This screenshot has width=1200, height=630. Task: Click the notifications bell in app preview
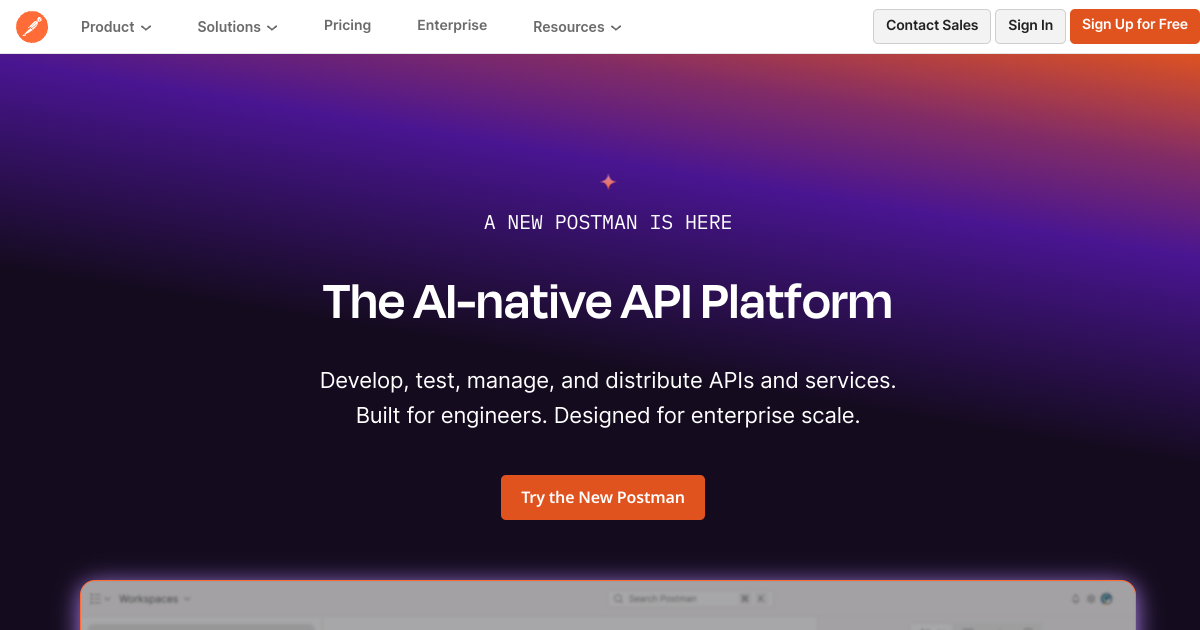[x=1076, y=599]
